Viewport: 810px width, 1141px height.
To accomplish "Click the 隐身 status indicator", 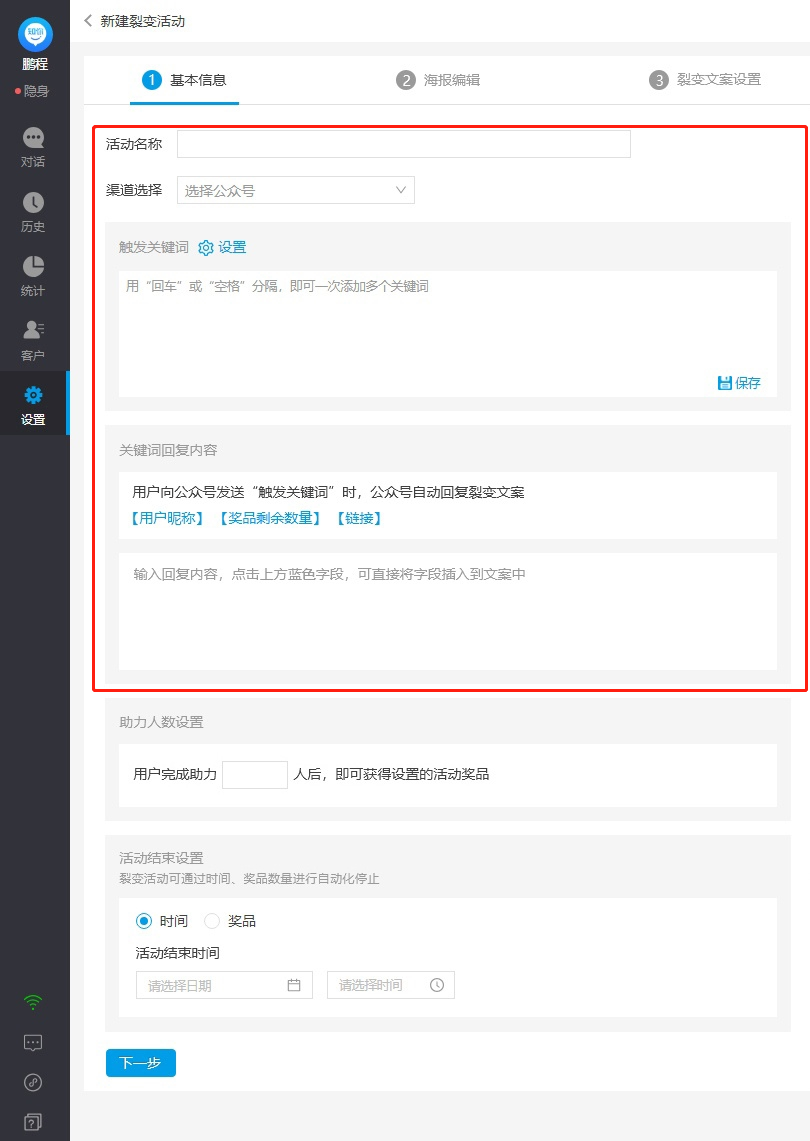I will [x=33, y=91].
